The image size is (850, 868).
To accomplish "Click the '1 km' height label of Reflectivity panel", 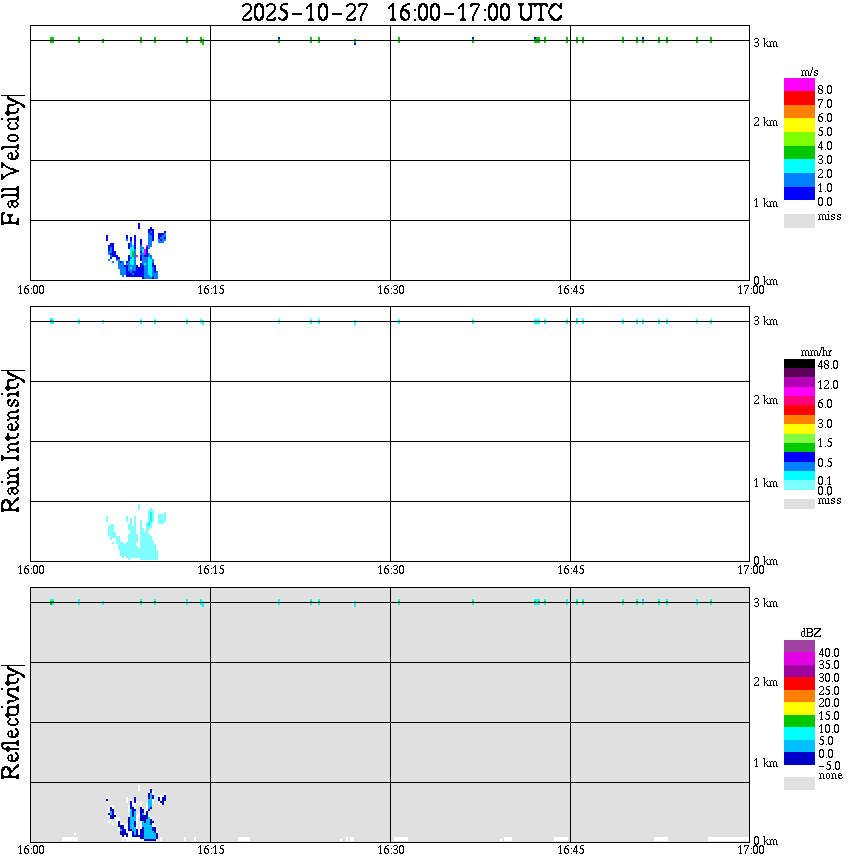I will tap(765, 763).
